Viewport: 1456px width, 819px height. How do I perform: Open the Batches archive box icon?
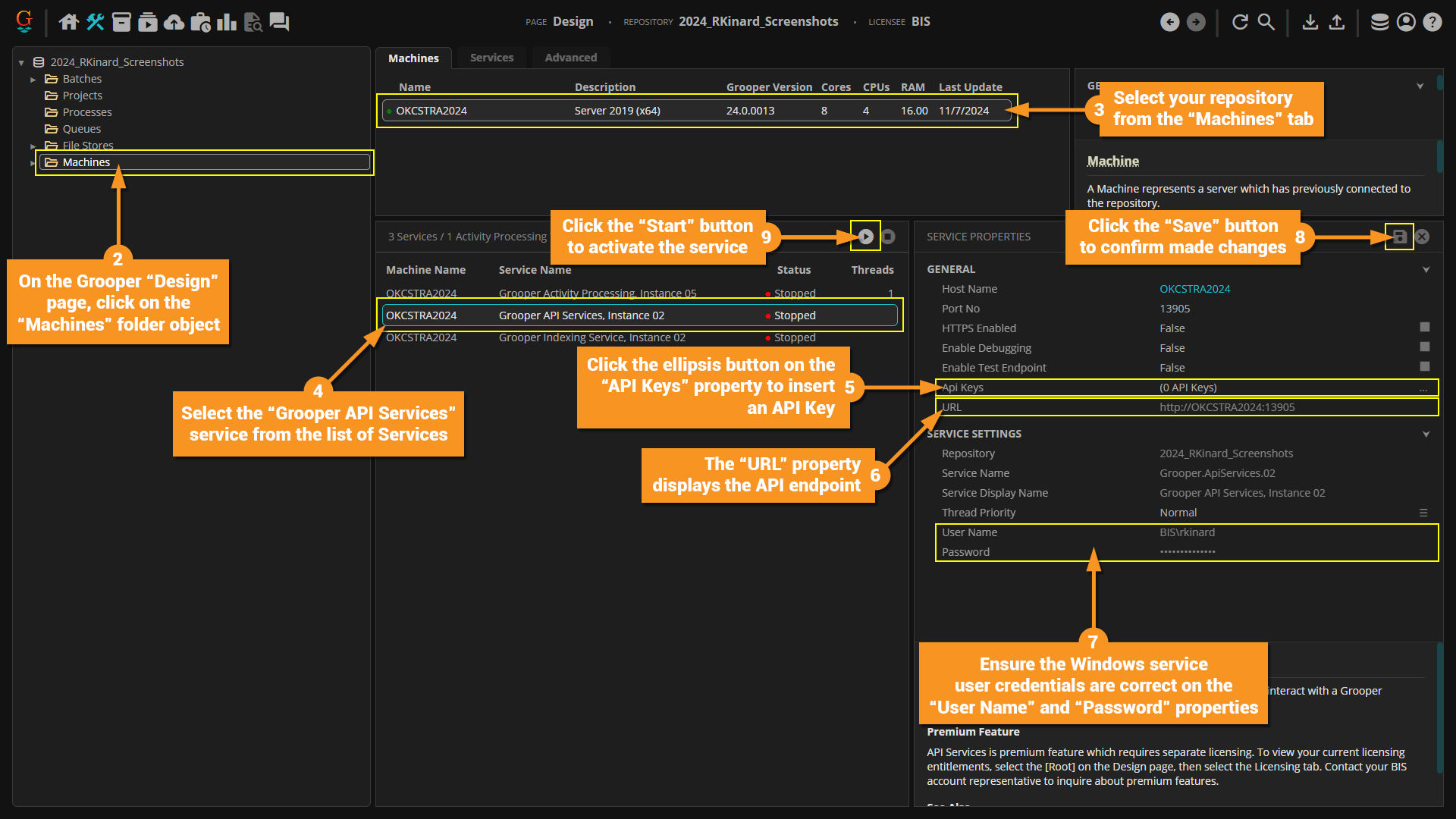[x=121, y=22]
